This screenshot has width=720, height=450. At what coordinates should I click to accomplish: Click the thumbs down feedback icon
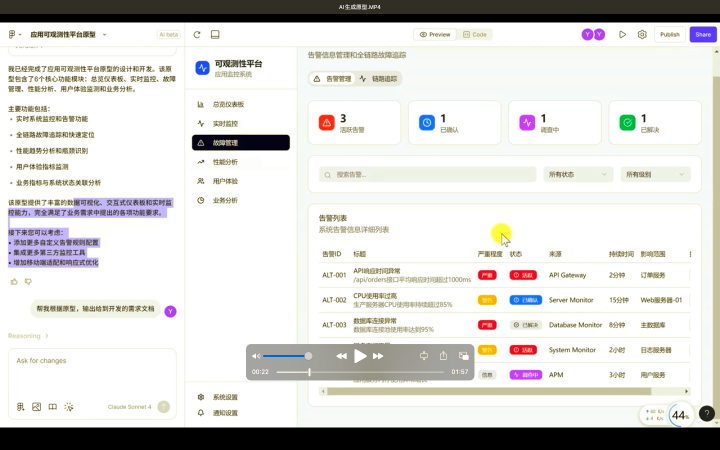coord(28,282)
